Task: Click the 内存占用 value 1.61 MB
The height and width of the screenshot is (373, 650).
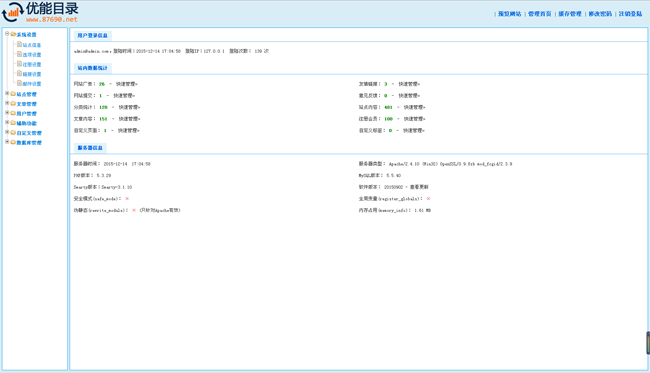Action: coord(422,210)
